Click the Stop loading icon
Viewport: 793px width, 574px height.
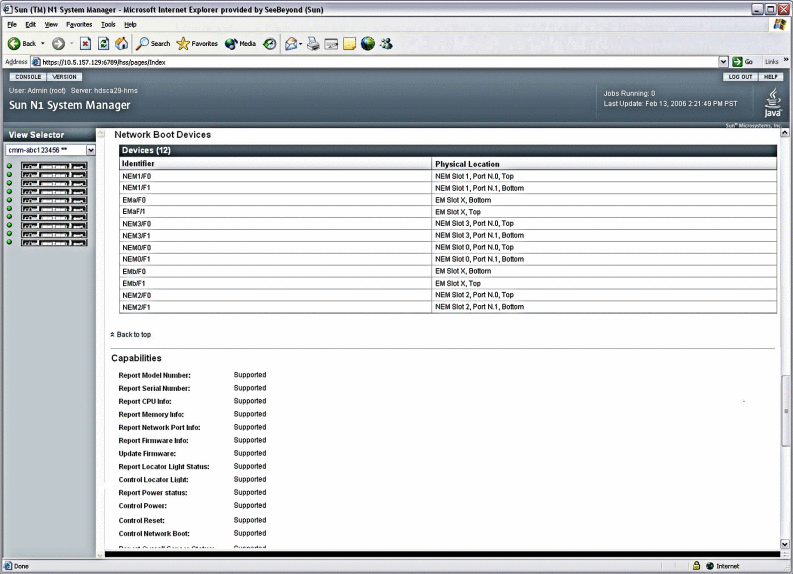[85, 44]
